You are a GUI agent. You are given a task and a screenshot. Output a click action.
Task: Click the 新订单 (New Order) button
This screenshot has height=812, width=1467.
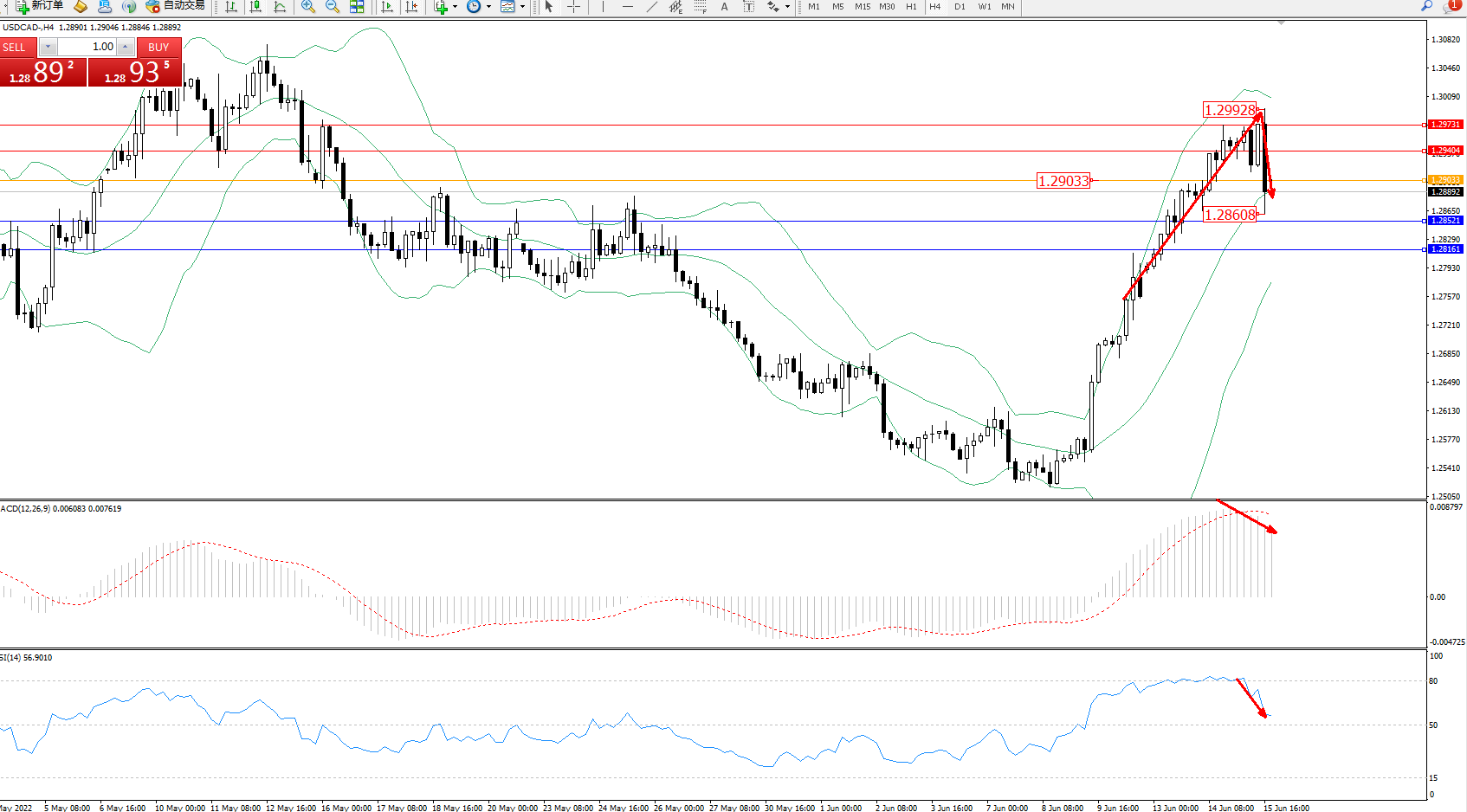click(39, 6)
